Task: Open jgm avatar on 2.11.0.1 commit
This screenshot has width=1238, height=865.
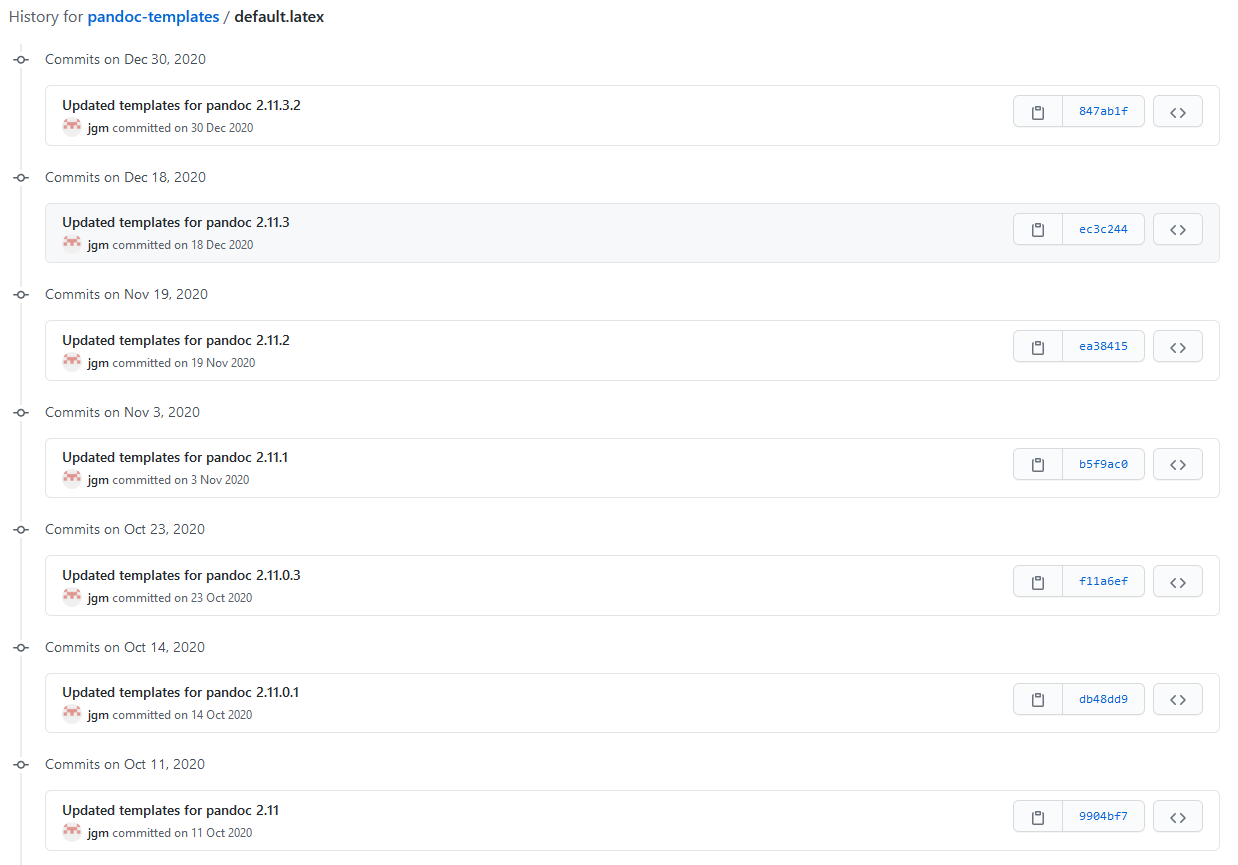Action: click(x=72, y=714)
